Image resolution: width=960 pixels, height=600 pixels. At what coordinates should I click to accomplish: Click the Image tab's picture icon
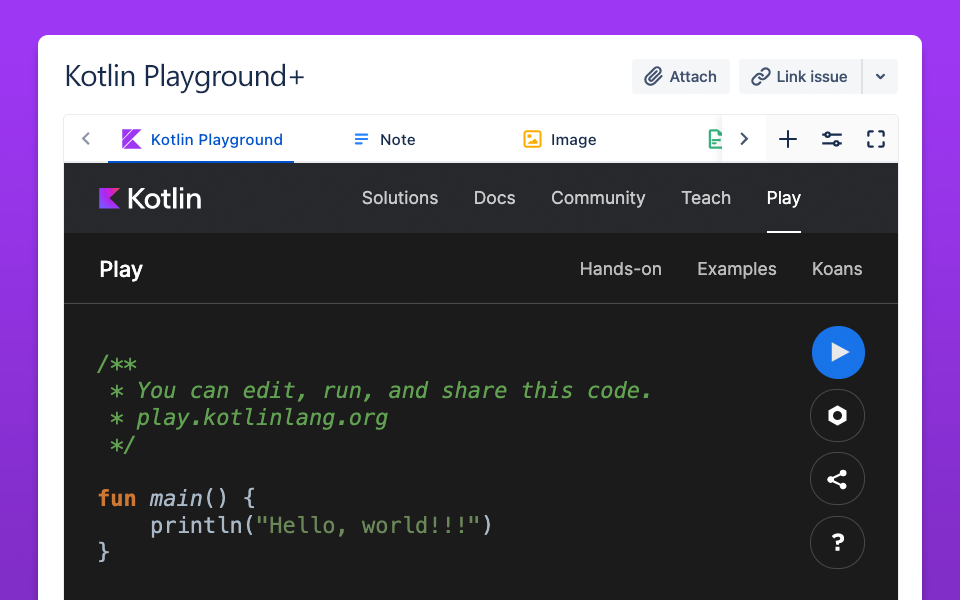tap(532, 139)
